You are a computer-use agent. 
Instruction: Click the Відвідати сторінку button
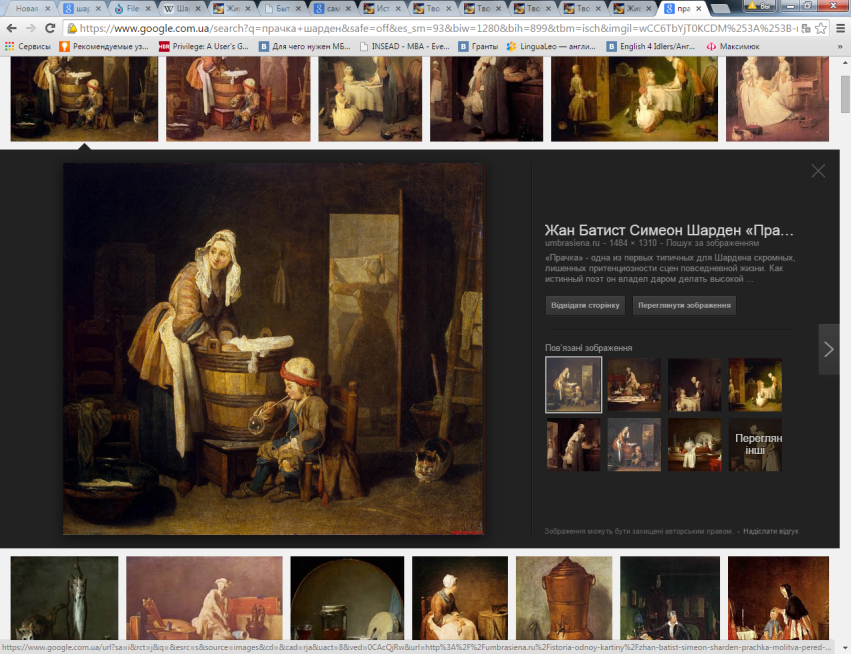585,306
